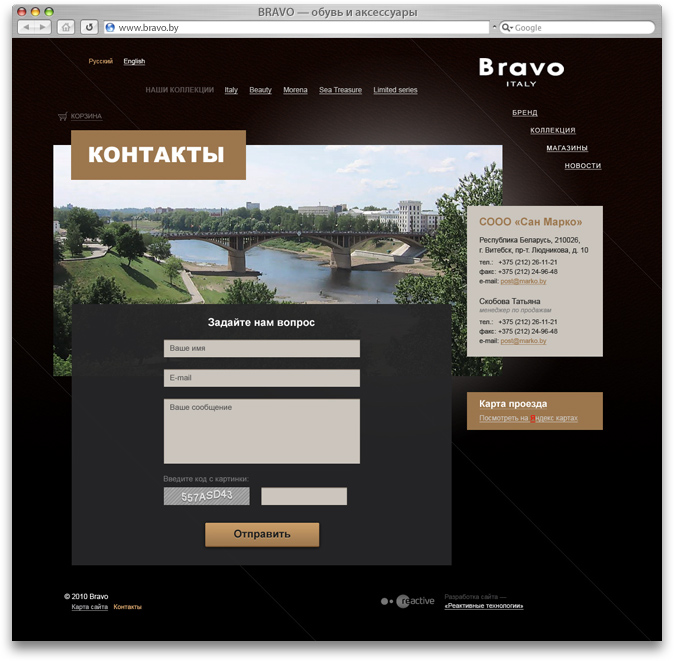Minimize the window with yellow button
Image resolution: width=674 pixels, height=661 pixels.
coord(35,12)
